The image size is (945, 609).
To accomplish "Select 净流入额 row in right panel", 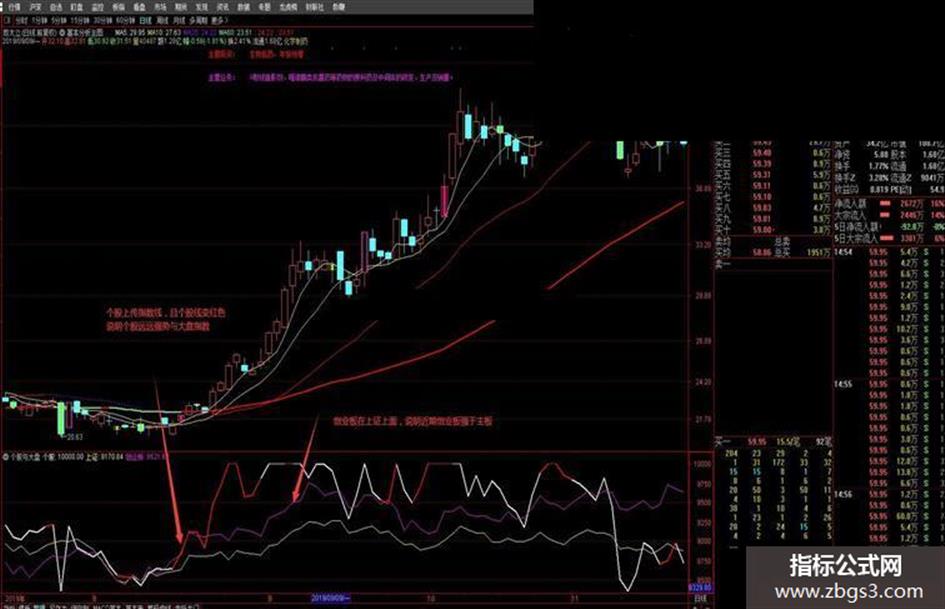I will click(890, 204).
